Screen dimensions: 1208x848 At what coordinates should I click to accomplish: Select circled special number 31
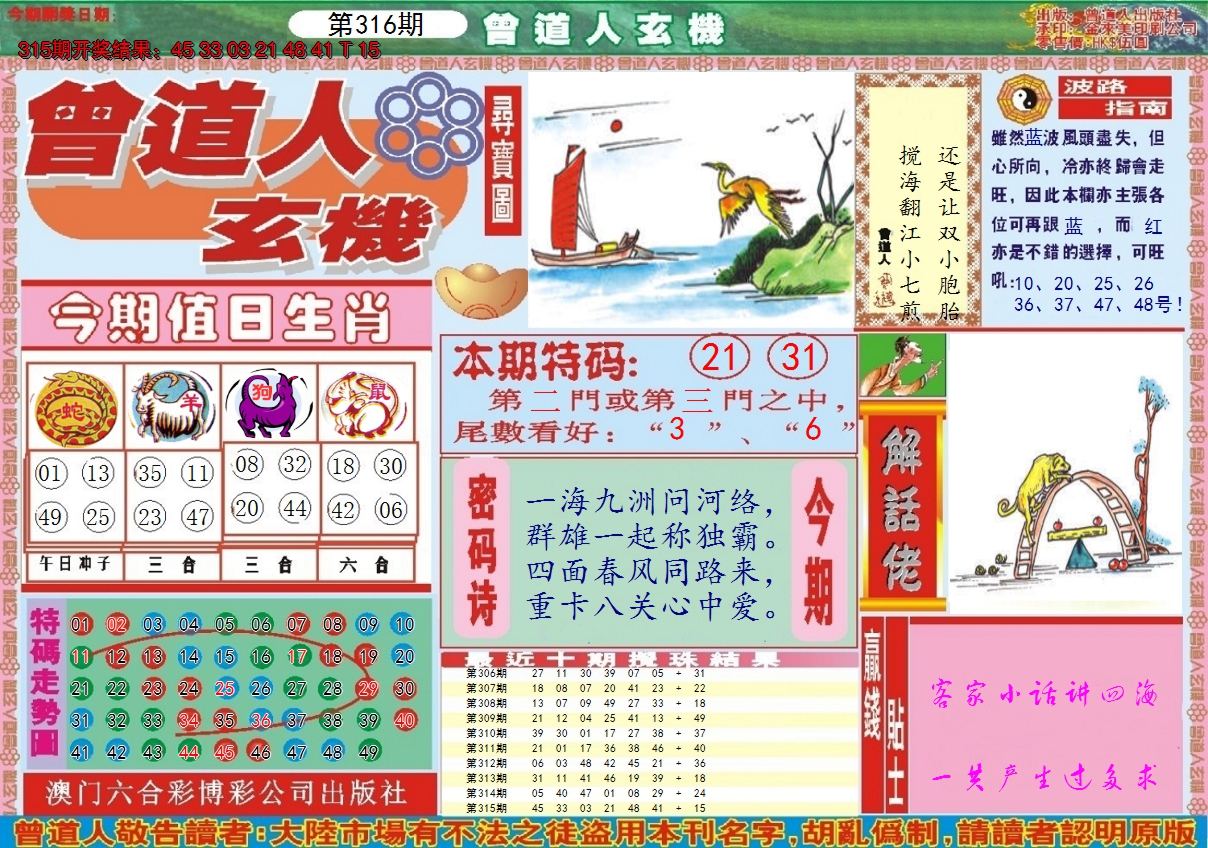click(797, 358)
